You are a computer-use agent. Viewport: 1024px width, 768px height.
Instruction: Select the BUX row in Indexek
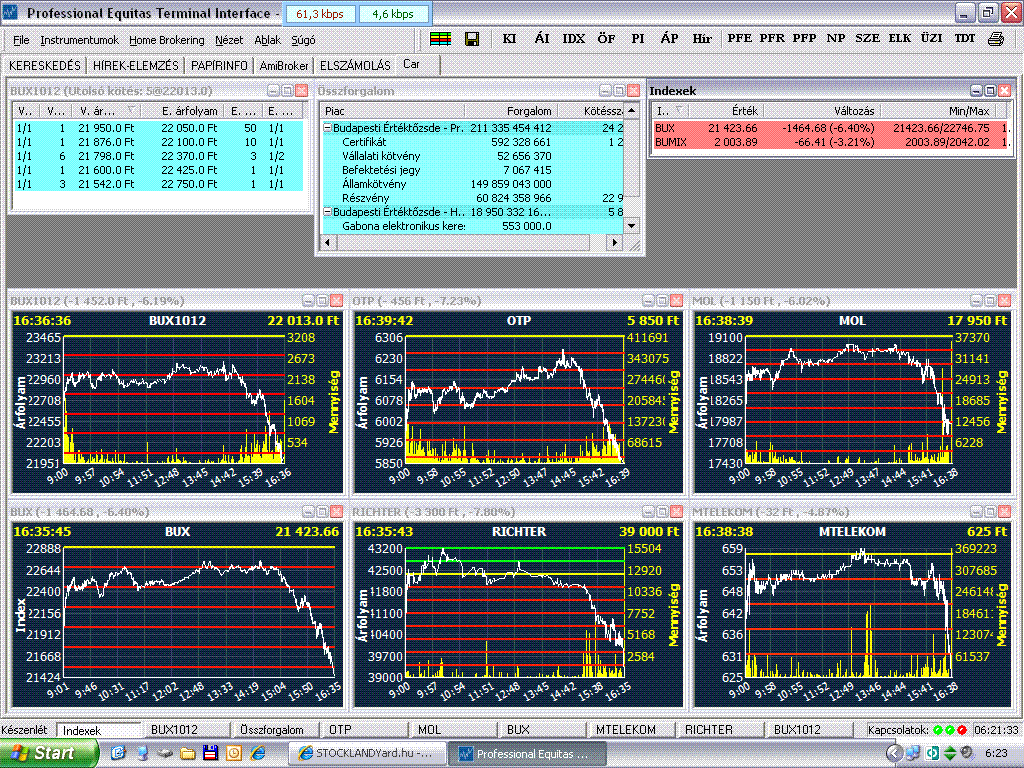tap(832, 128)
